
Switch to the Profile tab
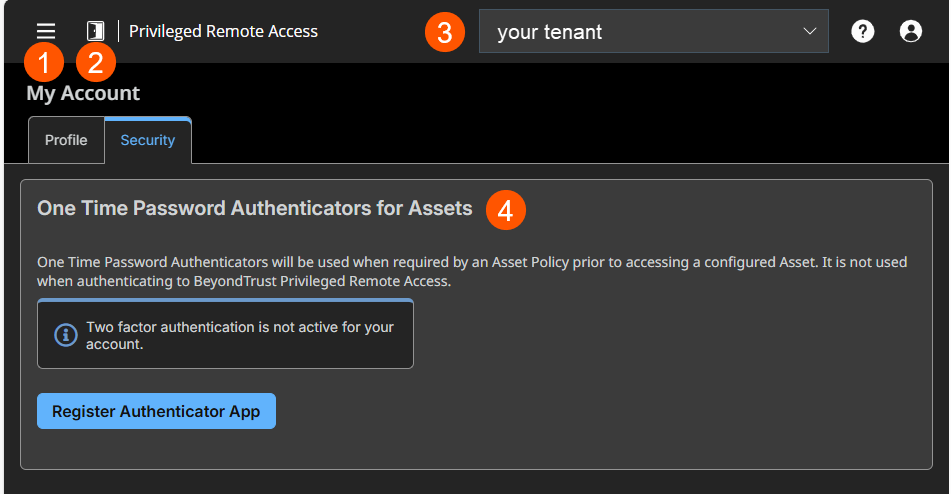pos(66,140)
